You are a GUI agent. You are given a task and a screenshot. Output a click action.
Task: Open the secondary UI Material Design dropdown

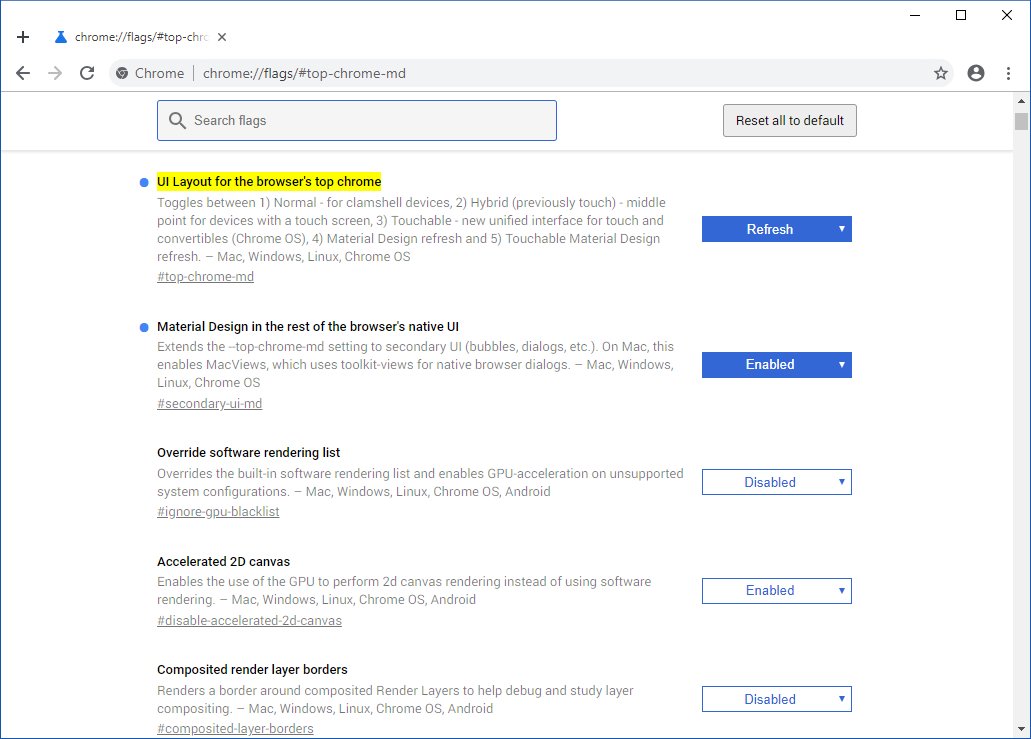click(x=776, y=364)
